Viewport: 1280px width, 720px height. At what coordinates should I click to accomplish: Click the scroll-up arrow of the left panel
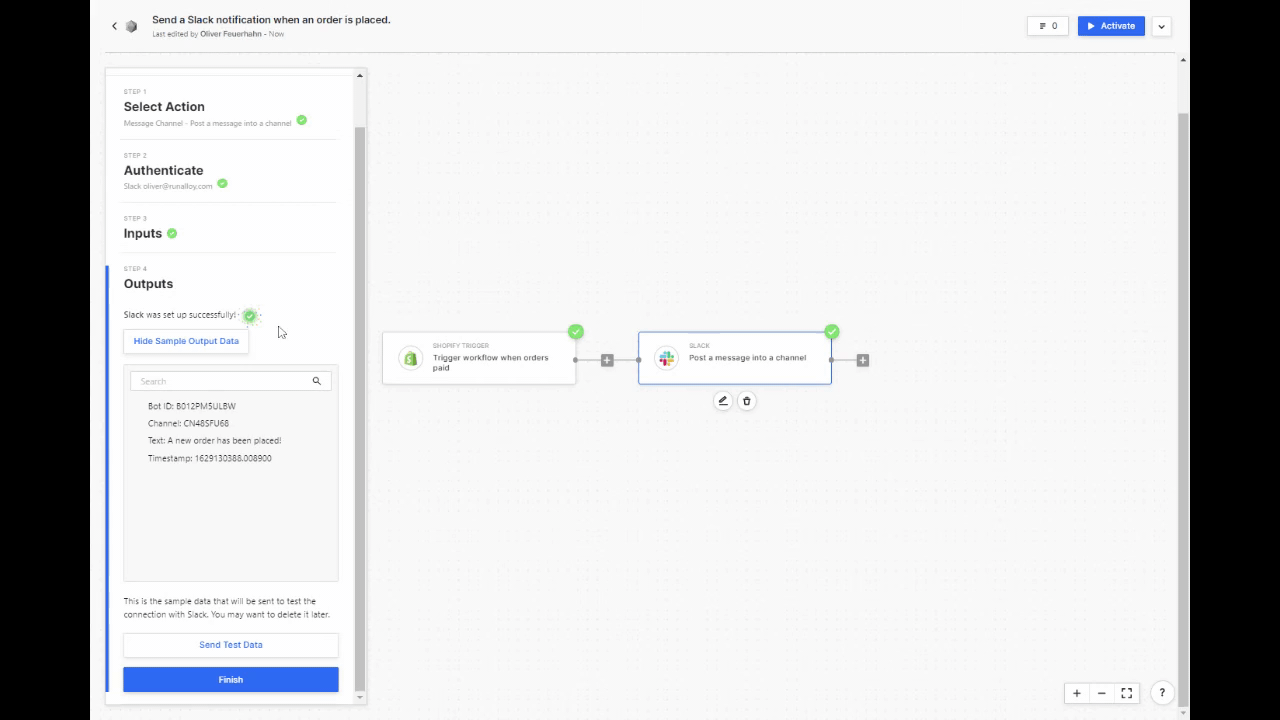pos(360,74)
